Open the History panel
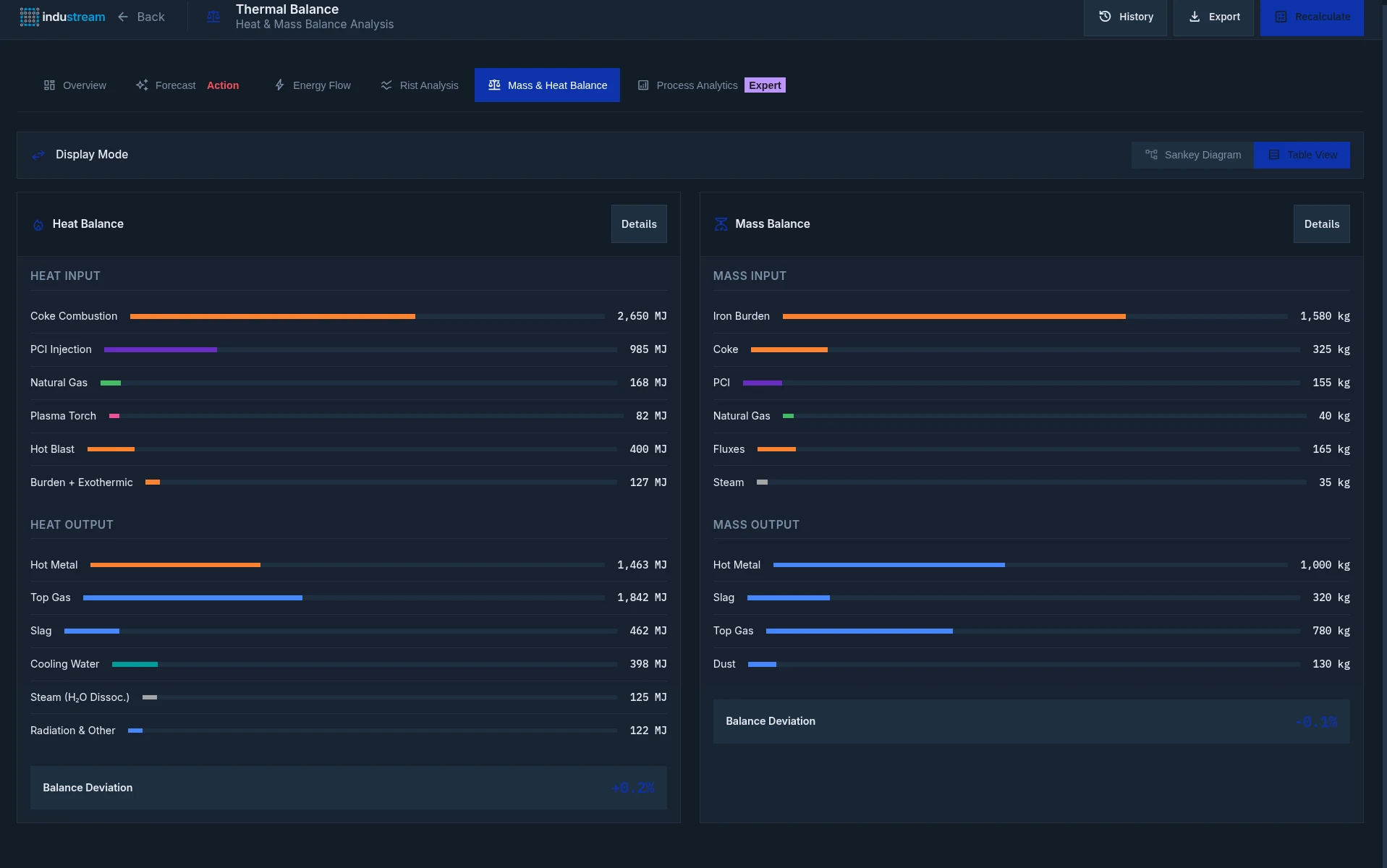 (x=1125, y=17)
